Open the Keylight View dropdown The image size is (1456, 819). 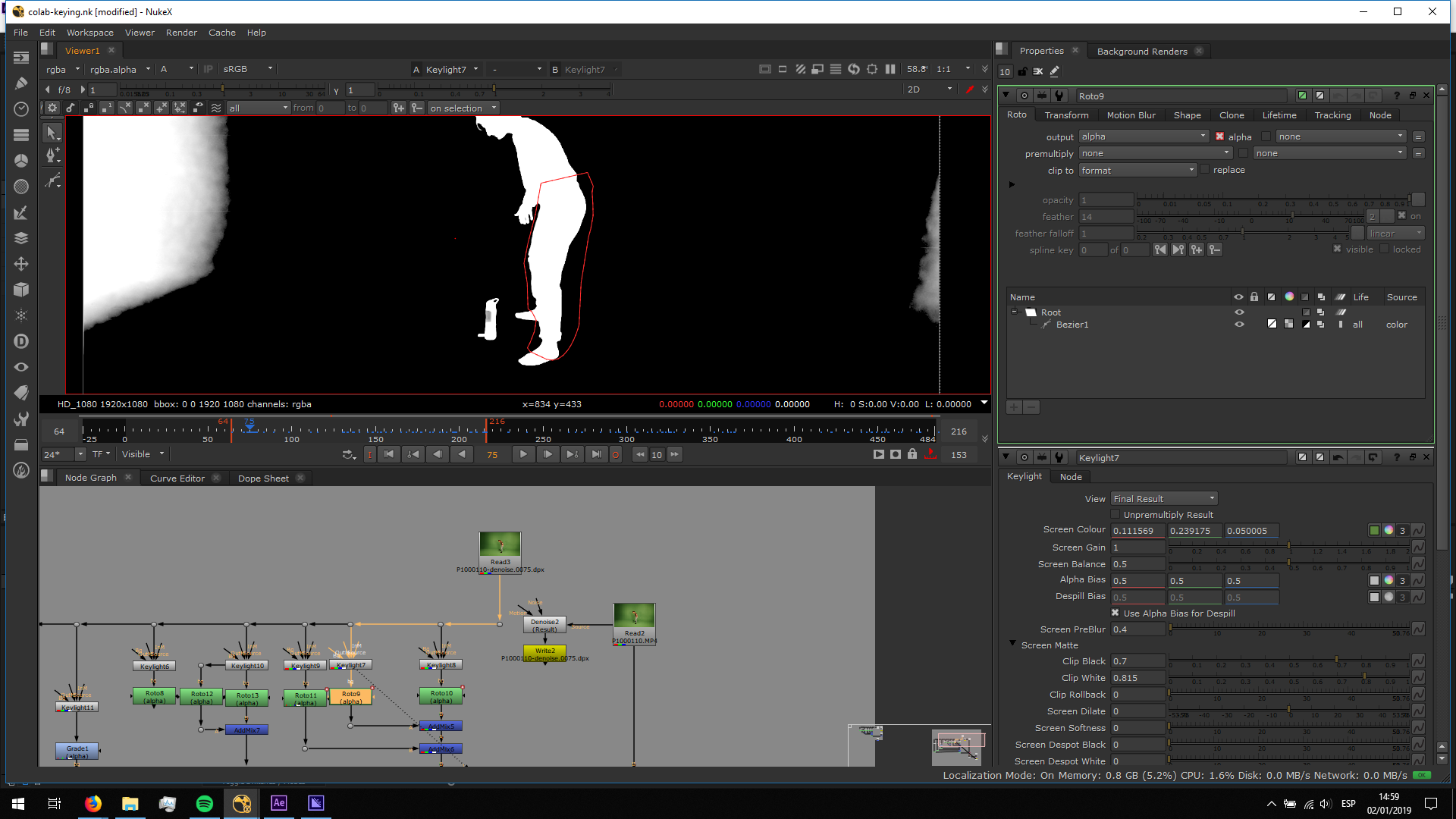click(x=1164, y=499)
